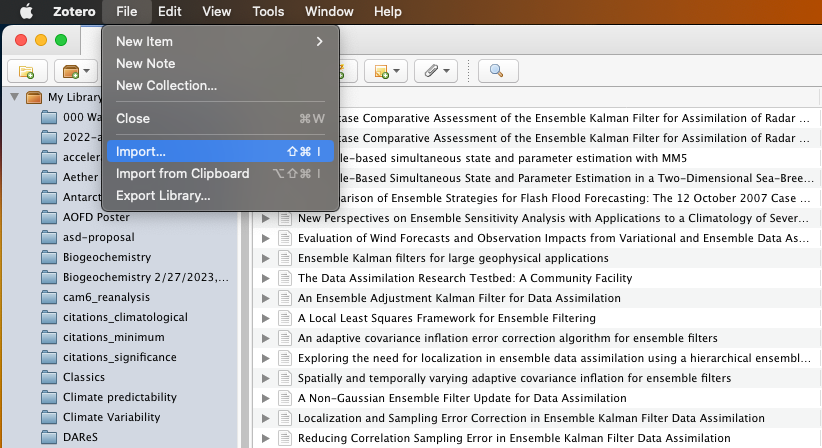Screen dimensions: 822x448
Task: Click the Climate Variability collection folder icon
Action: pos(49,417)
